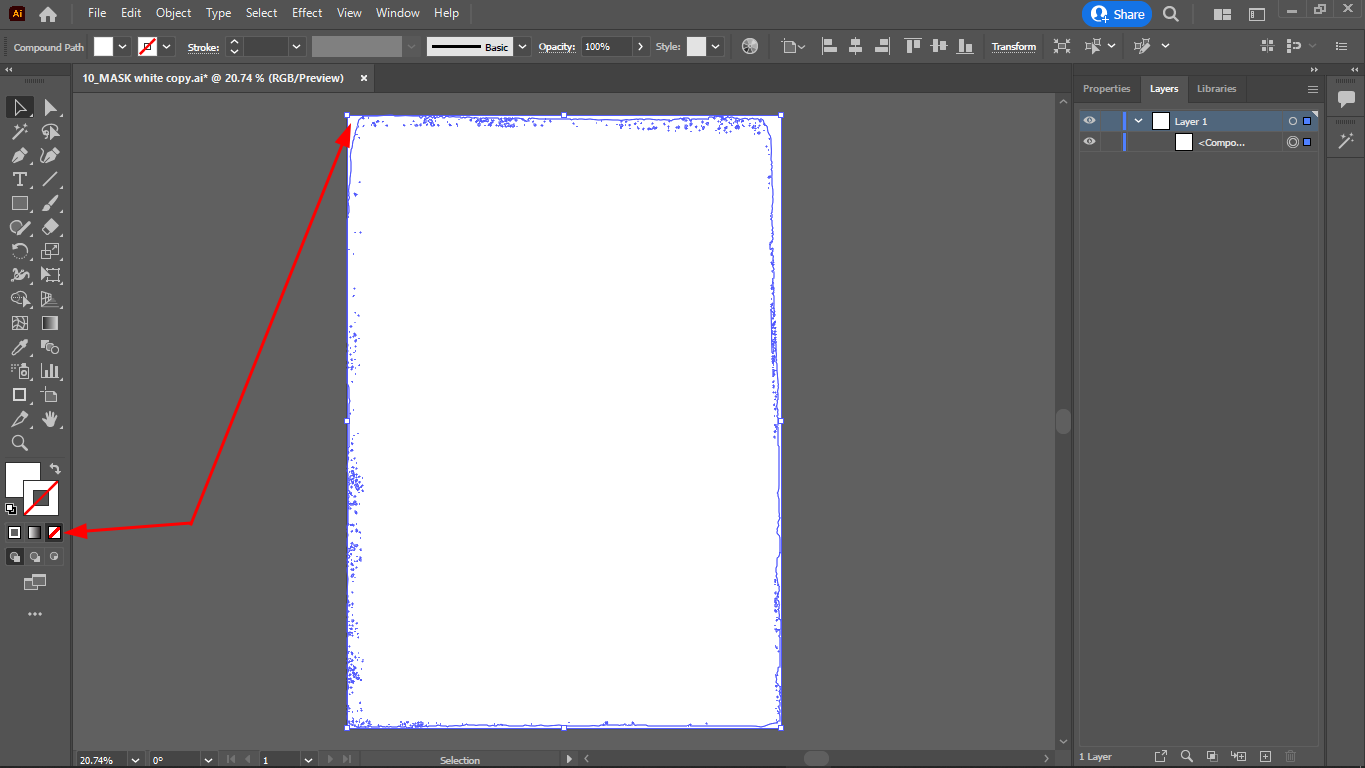Choose the Type tool

(x=18, y=179)
